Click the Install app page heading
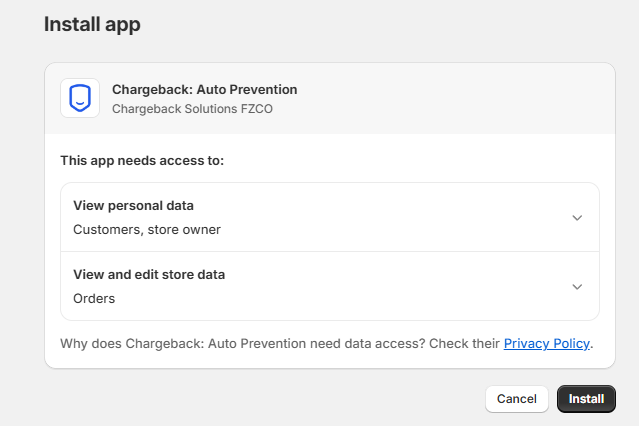Screen dimensions: 639x426 tap(92, 24)
